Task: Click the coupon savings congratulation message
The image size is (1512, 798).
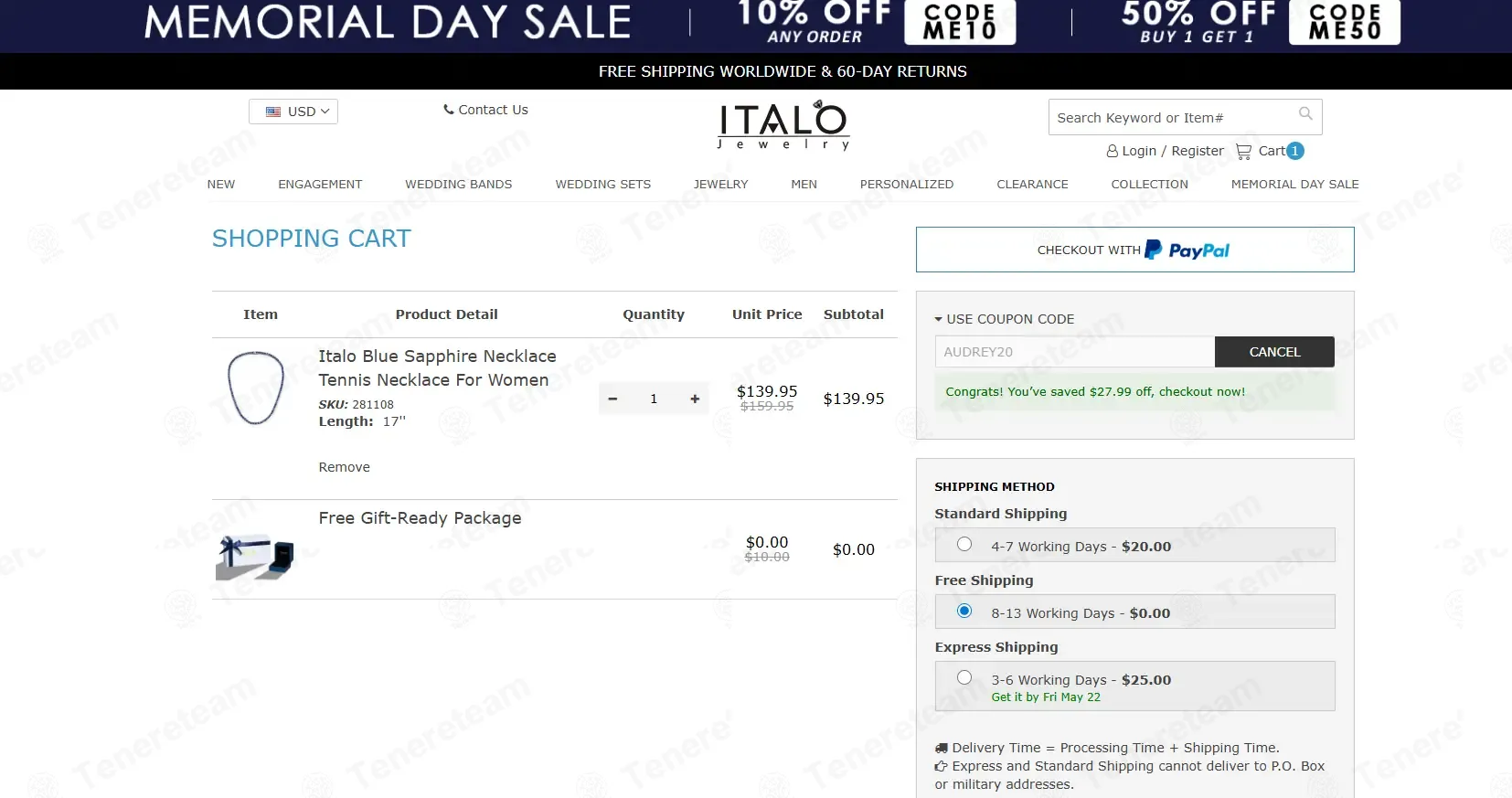Action: coord(1095,392)
